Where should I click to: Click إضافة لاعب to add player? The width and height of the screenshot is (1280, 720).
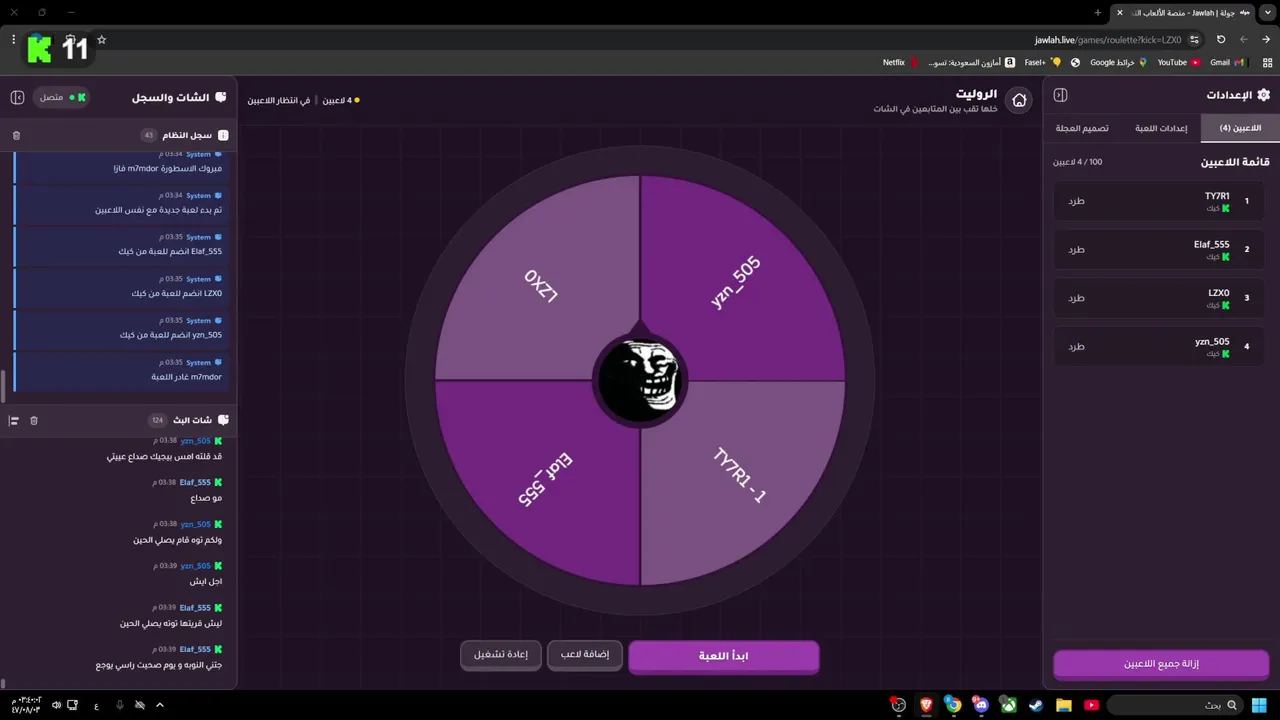[x=585, y=656]
